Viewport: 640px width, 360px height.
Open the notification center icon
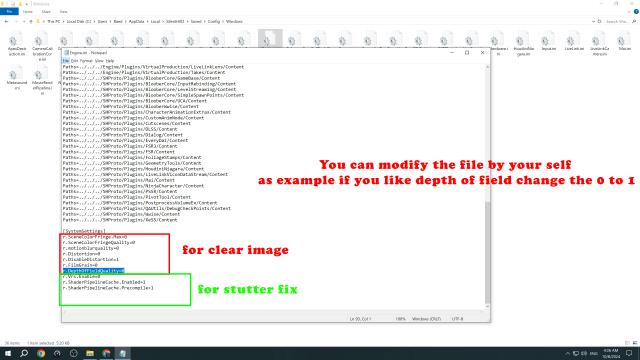tap(629, 353)
